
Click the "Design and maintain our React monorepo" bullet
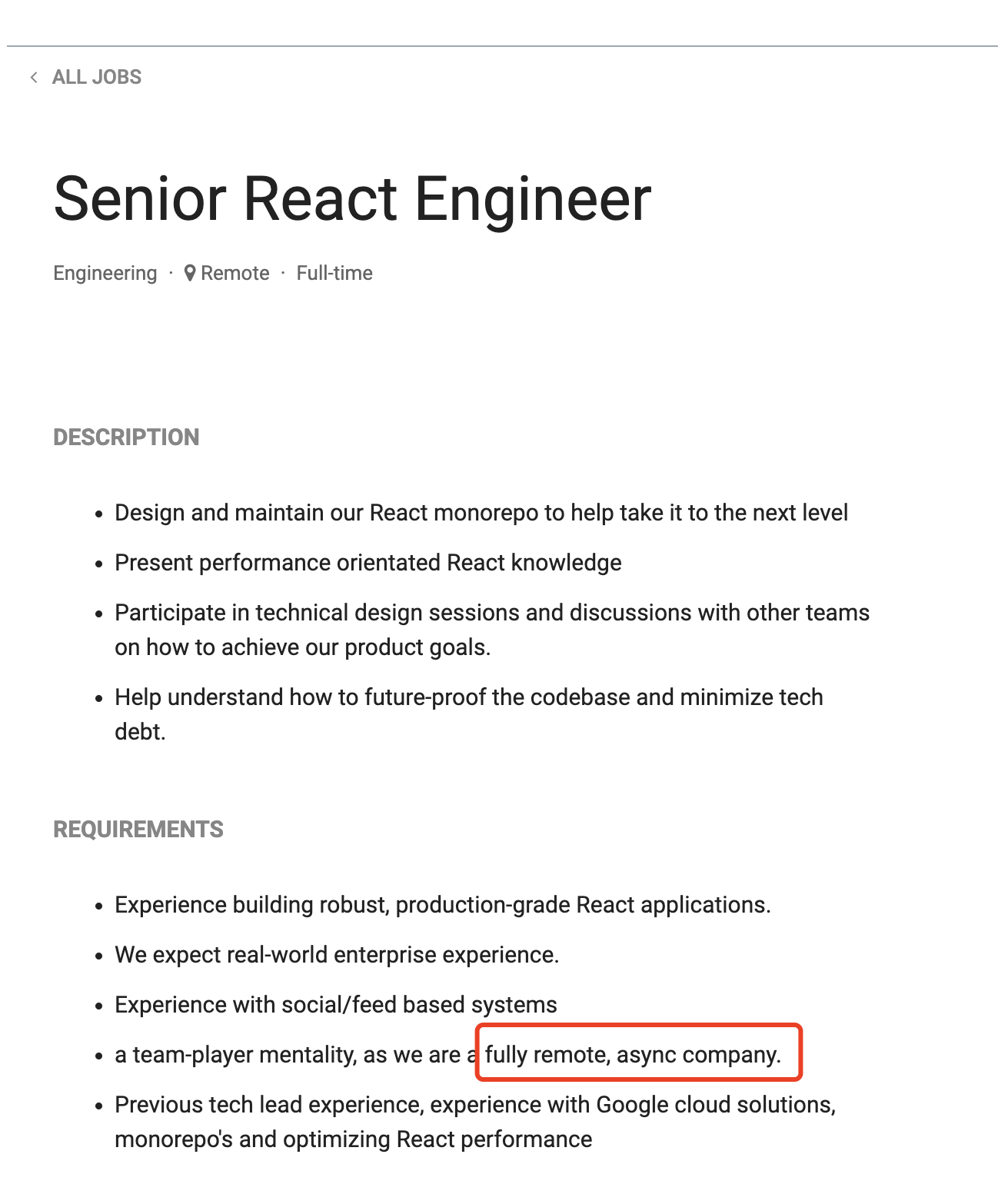coord(481,513)
